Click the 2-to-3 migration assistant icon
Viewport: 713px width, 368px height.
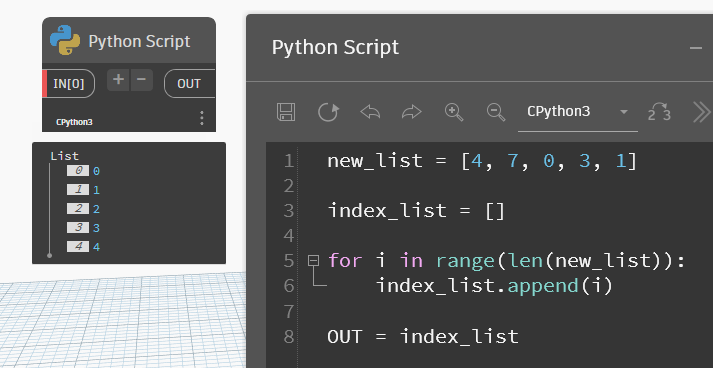tap(659, 112)
